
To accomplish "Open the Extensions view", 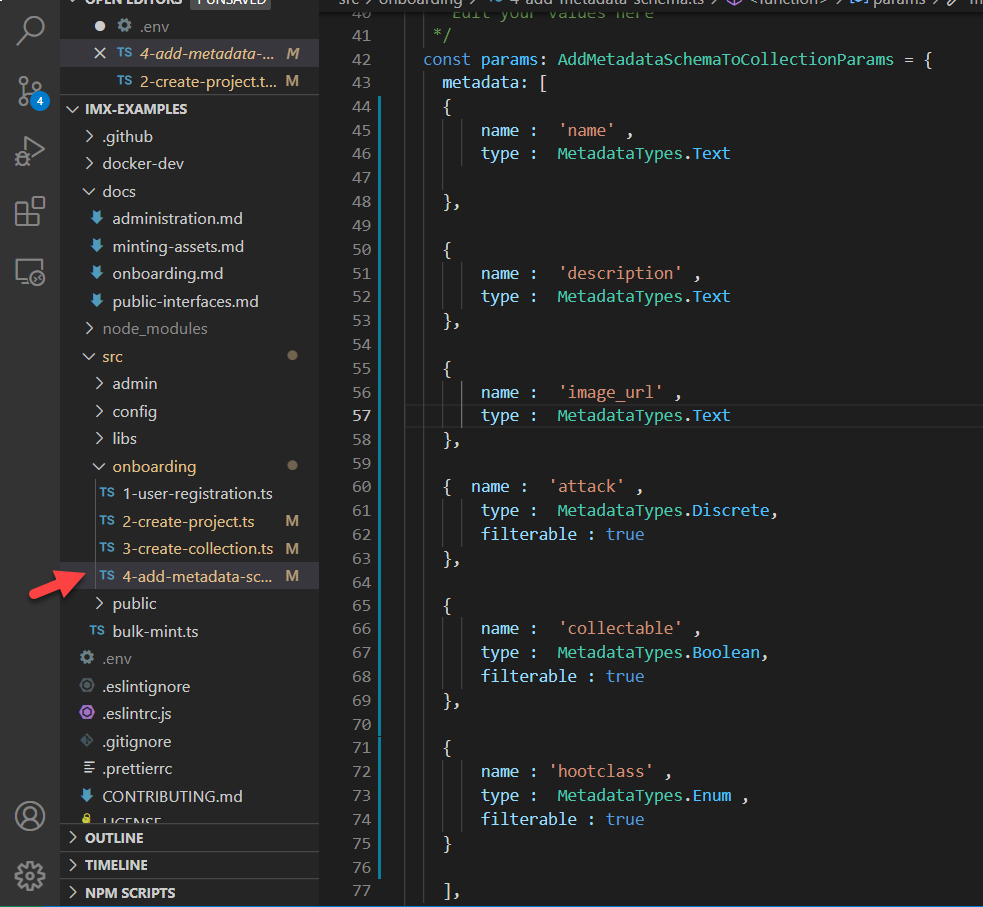I will pos(29,211).
